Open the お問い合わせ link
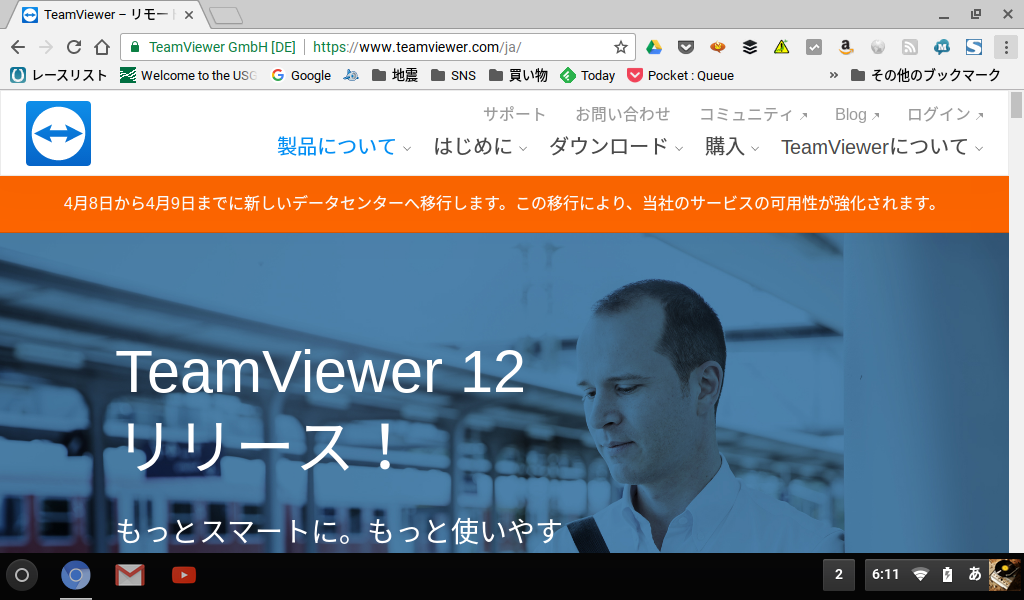This screenshot has height=600, width=1024. point(622,114)
